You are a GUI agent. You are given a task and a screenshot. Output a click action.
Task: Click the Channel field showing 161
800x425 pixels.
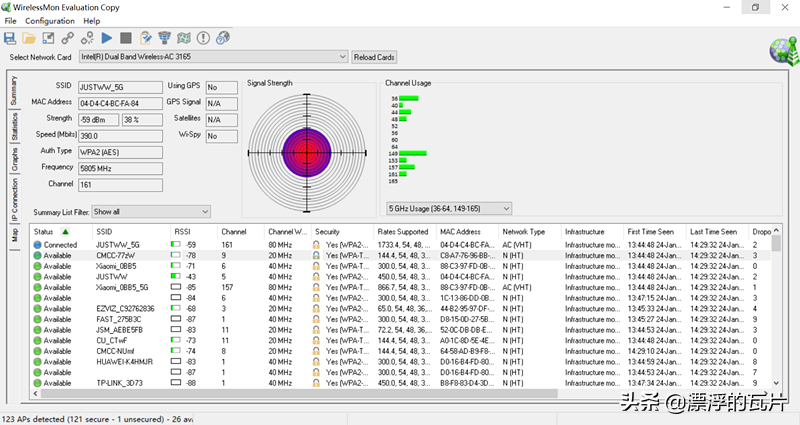pyautogui.click(x=120, y=185)
